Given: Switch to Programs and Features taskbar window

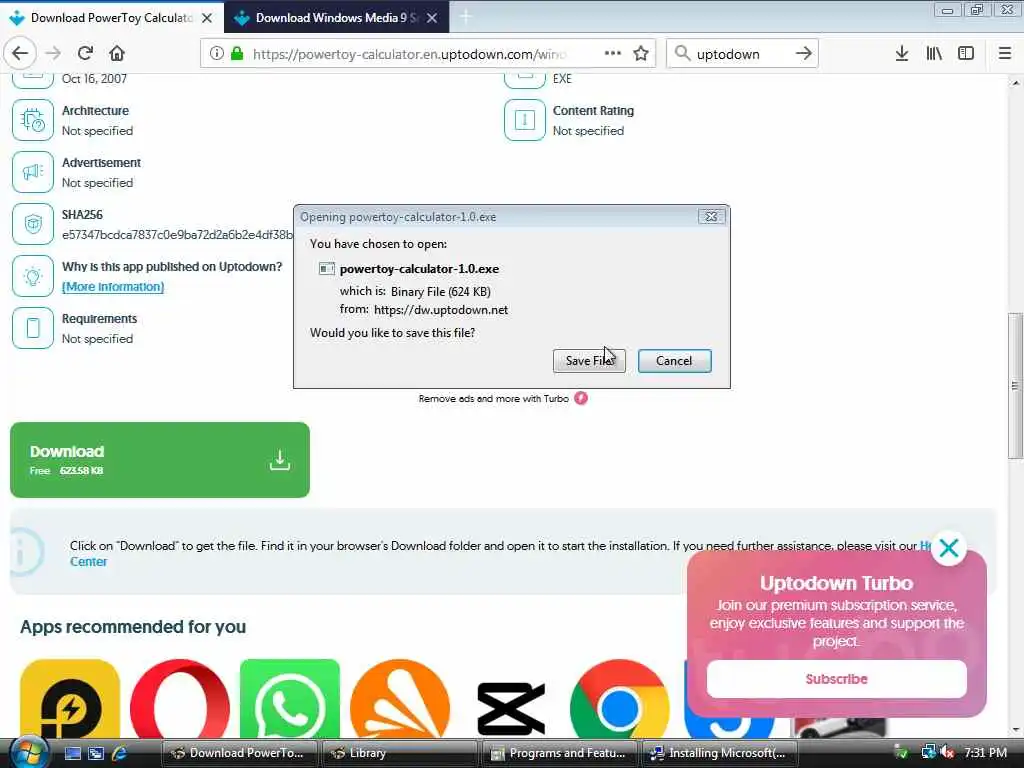Looking at the screenshot, I should 560,753.
